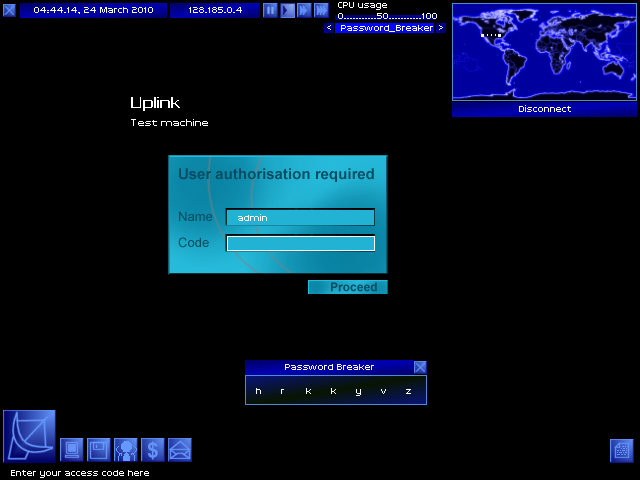The width and height of the screenshot is (640, 480).
Task: Click the right arrow next to Password_Breaker
Action: 441,28
